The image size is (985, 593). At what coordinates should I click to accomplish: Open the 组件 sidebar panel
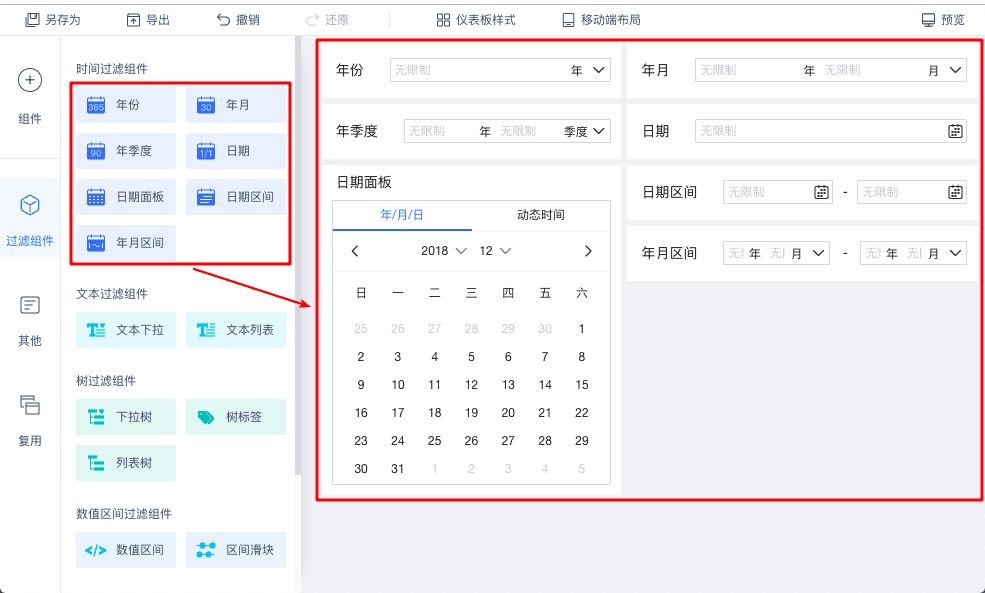point(30,97)
